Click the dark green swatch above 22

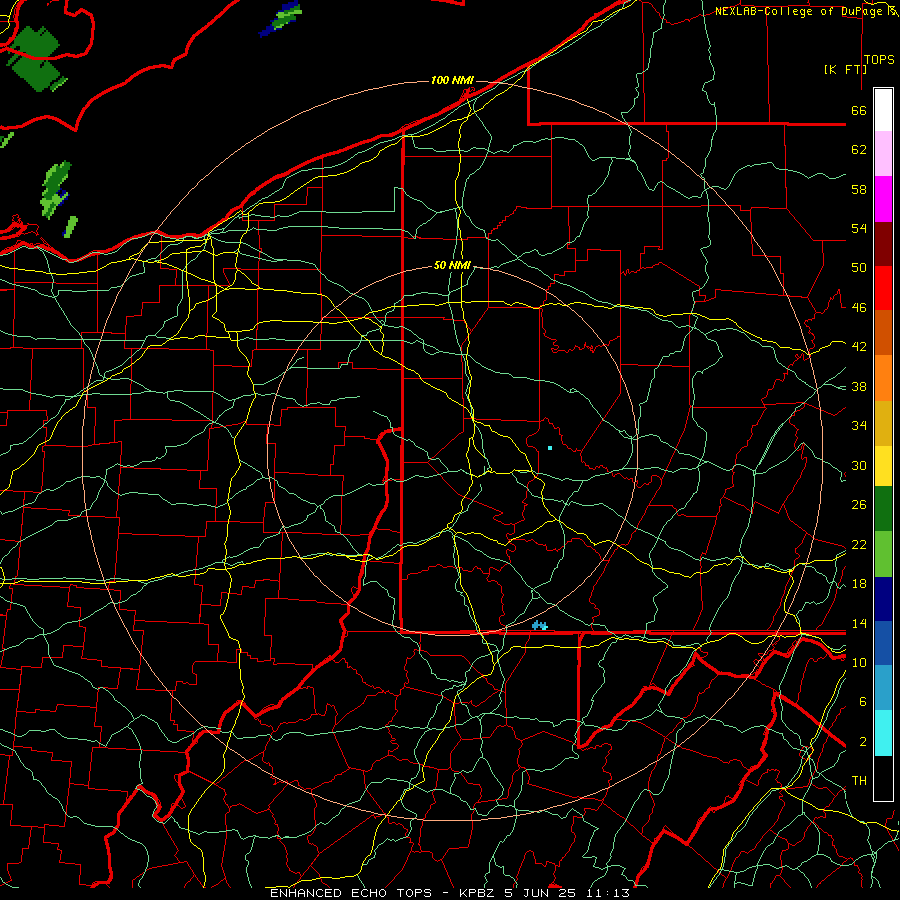click(x=883, y=509)
